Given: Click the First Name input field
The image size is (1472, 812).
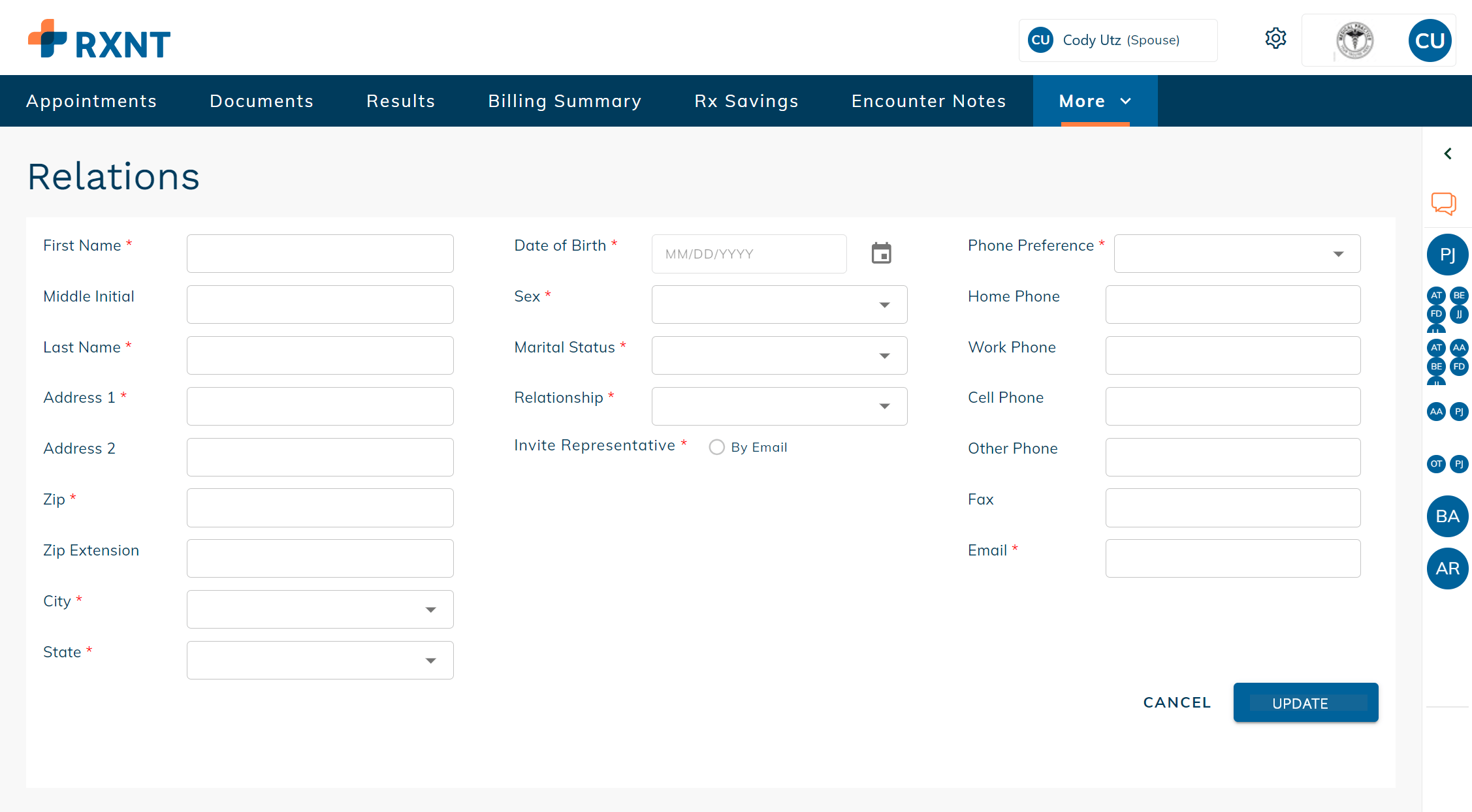Looking at the screenshot, I should point(320,254).
